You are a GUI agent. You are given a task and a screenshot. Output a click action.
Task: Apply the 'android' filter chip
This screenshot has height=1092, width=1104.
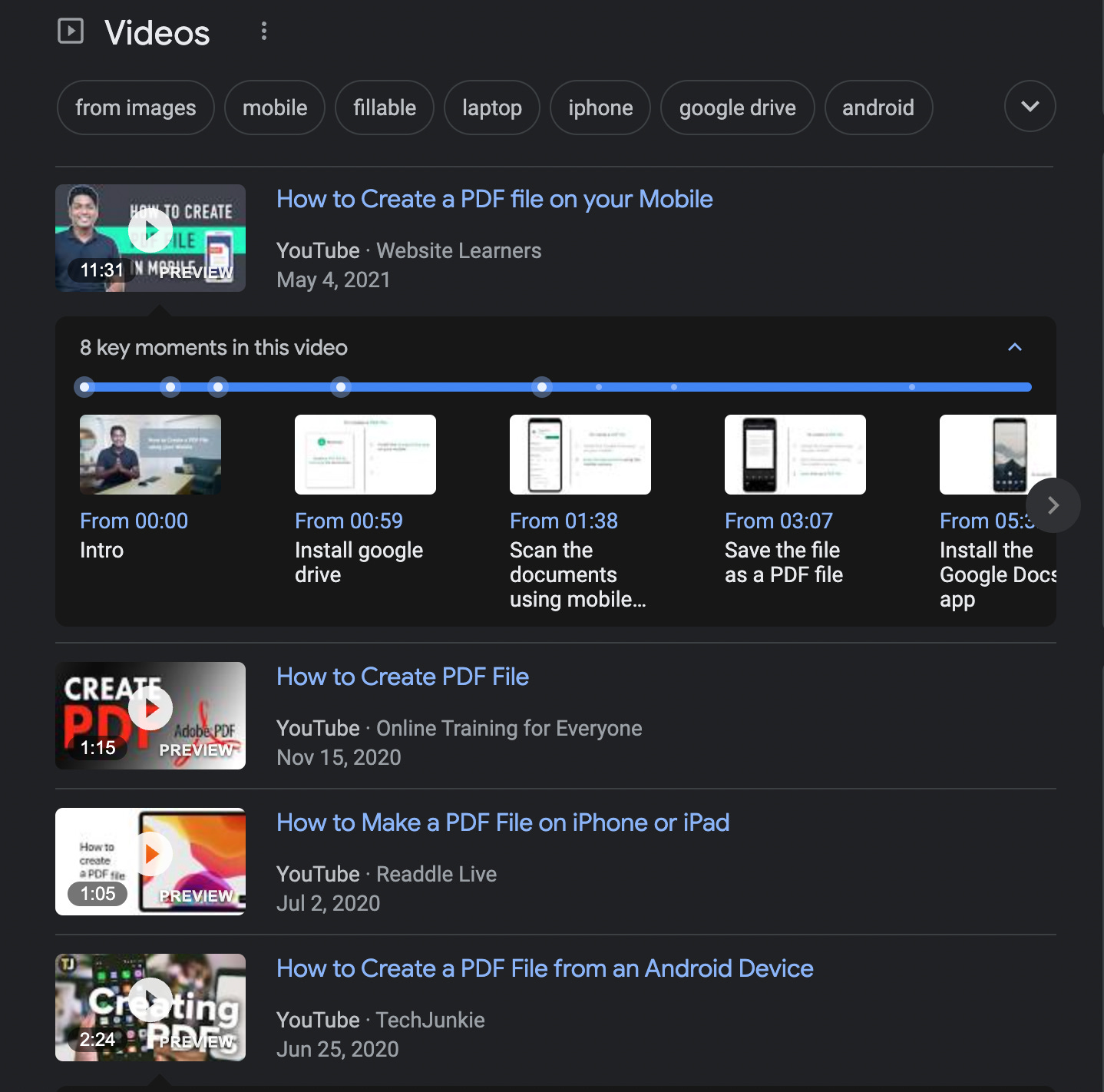coord(878,108)
